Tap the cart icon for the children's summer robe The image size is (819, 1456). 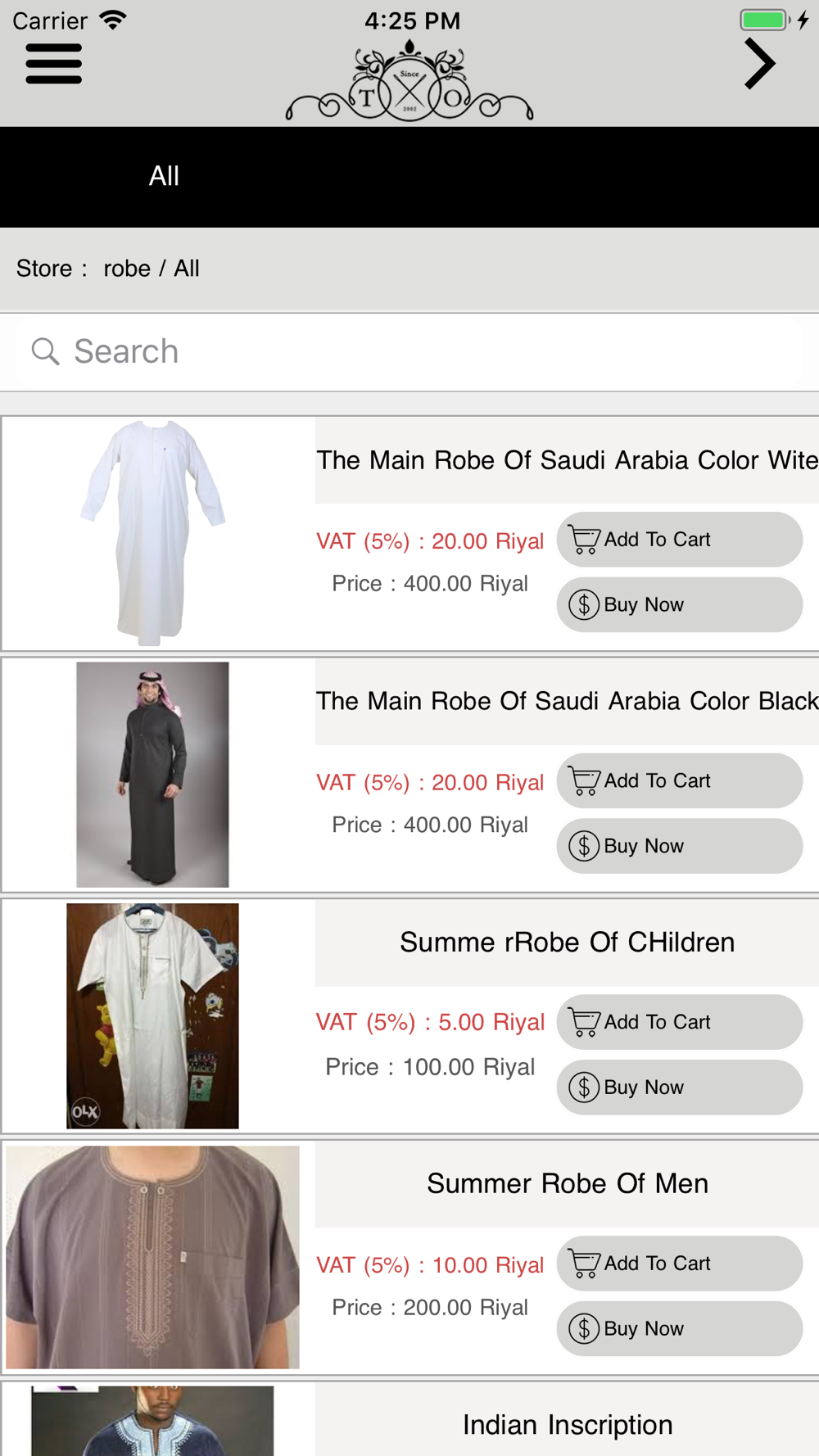point(584,1022)
